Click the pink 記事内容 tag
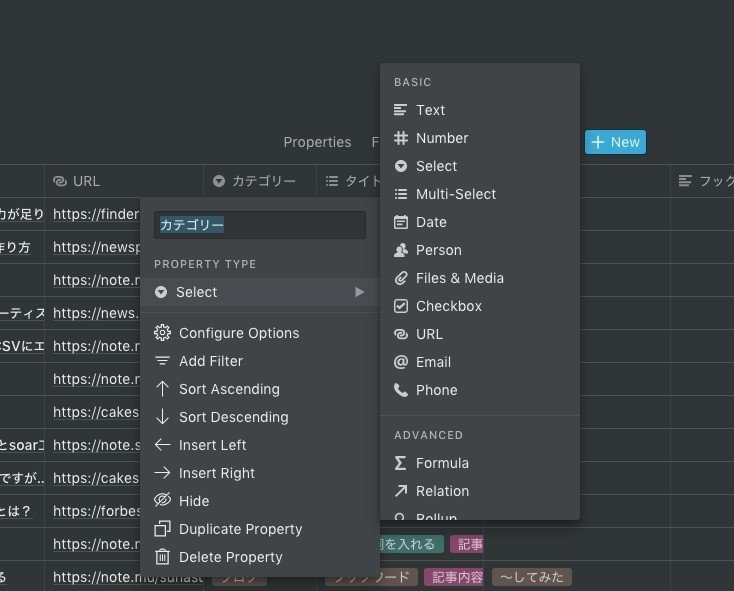734x591 pixels. (456, 577)
